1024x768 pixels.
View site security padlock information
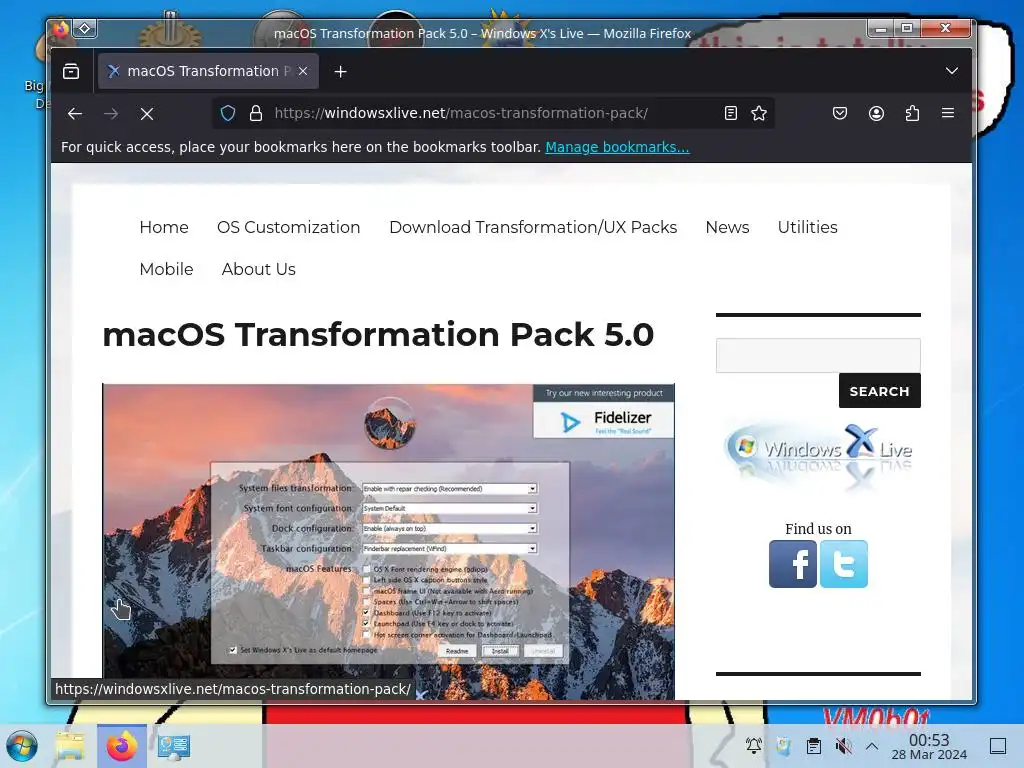pos(256,113)
